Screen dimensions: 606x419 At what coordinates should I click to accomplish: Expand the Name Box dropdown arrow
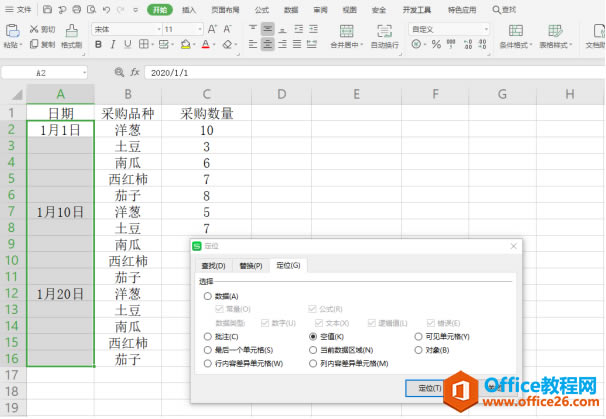[x=84, y=73]
